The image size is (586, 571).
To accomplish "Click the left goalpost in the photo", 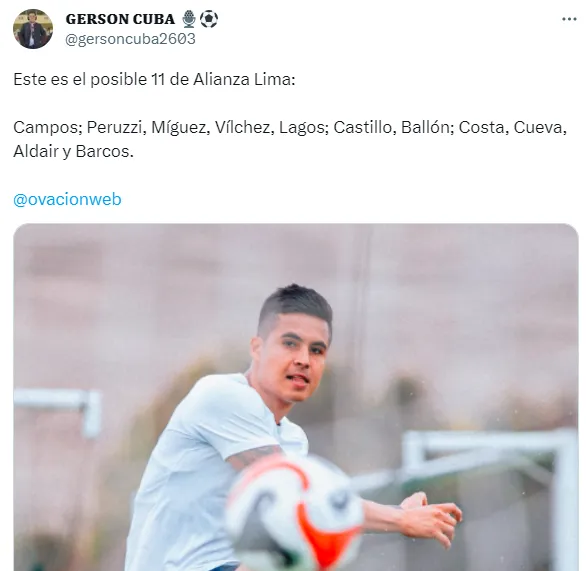I will (x=58, y=409).
